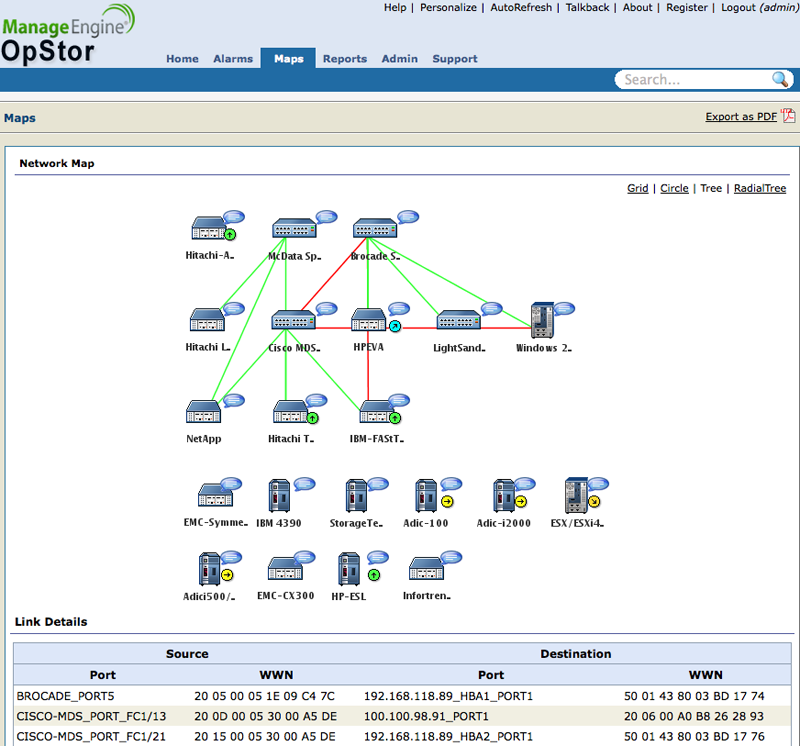Select the Adic-100 tape library icon

(x=426, y=495)
